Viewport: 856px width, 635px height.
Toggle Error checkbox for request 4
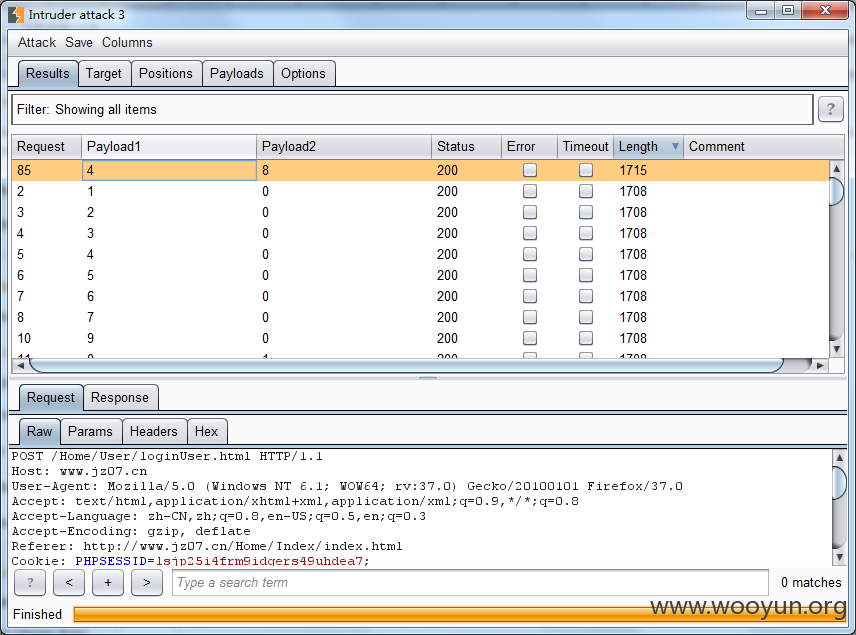(x=530, y=233)
